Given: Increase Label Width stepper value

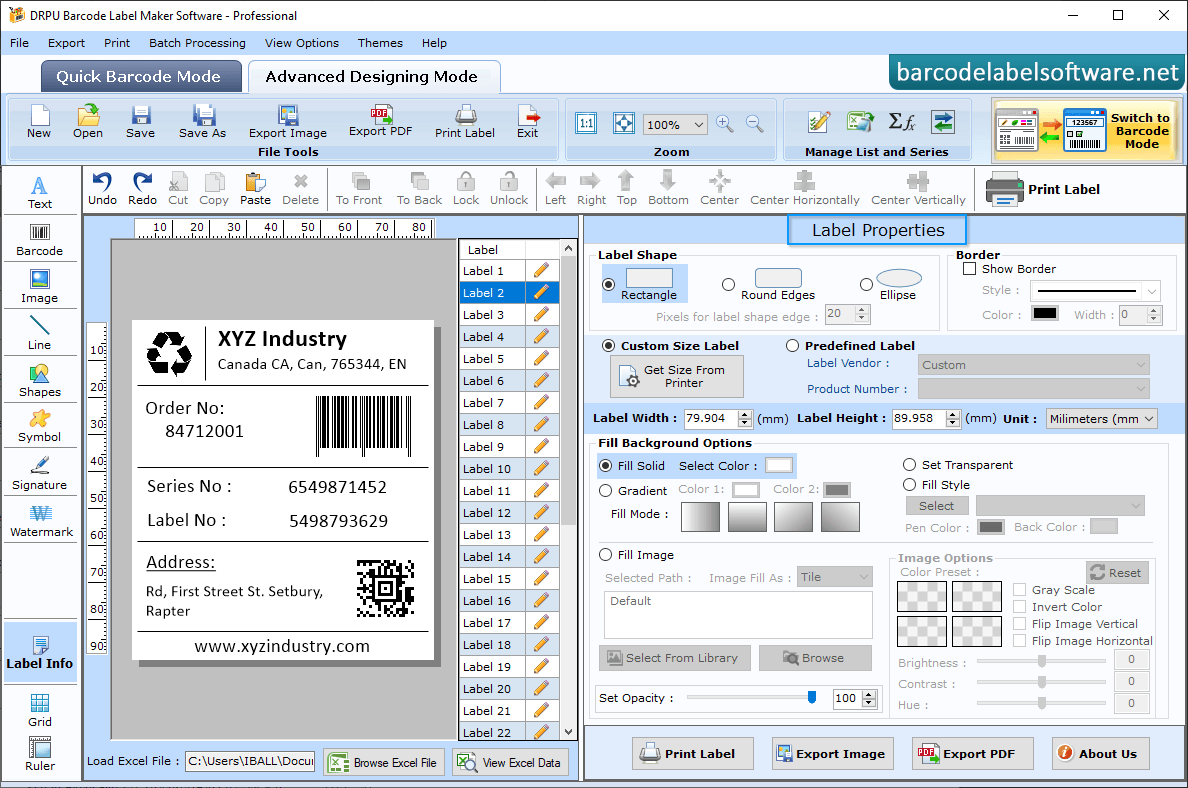Looking at the screenshot, I should (x=746, y=414).
